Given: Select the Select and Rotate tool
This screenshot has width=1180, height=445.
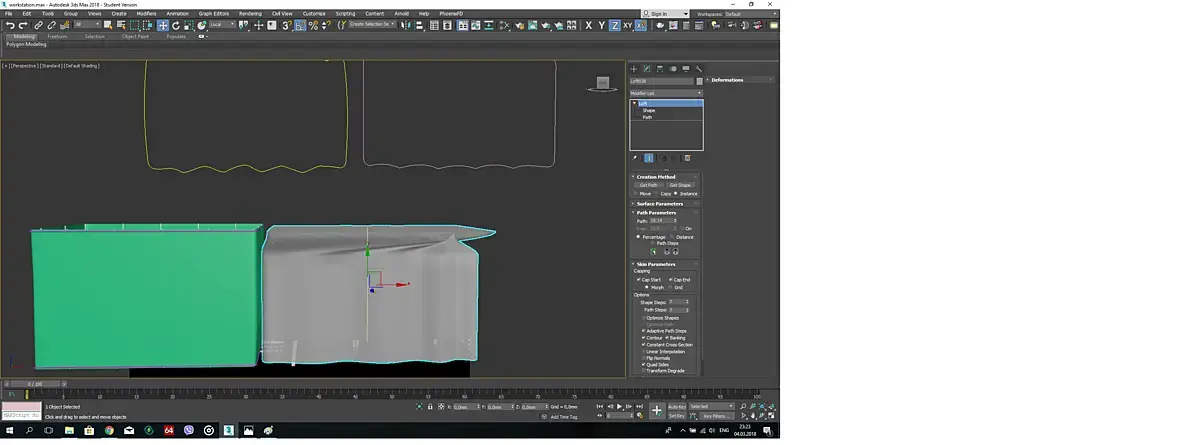Looking at the screenshot, I should 176,25.
